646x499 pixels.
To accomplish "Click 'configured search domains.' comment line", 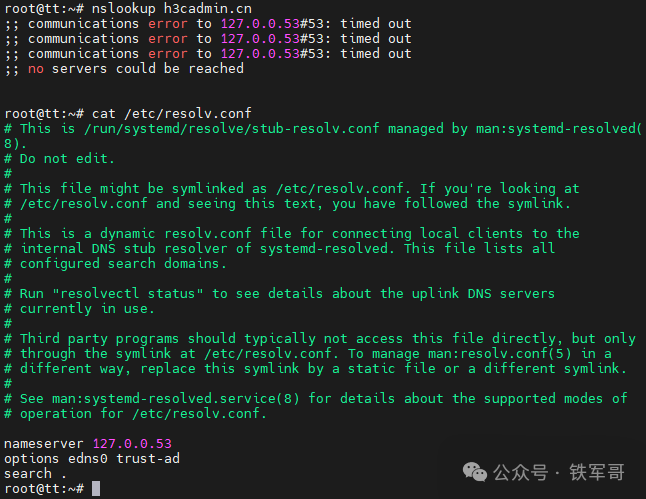I will [x=115, y=264].
